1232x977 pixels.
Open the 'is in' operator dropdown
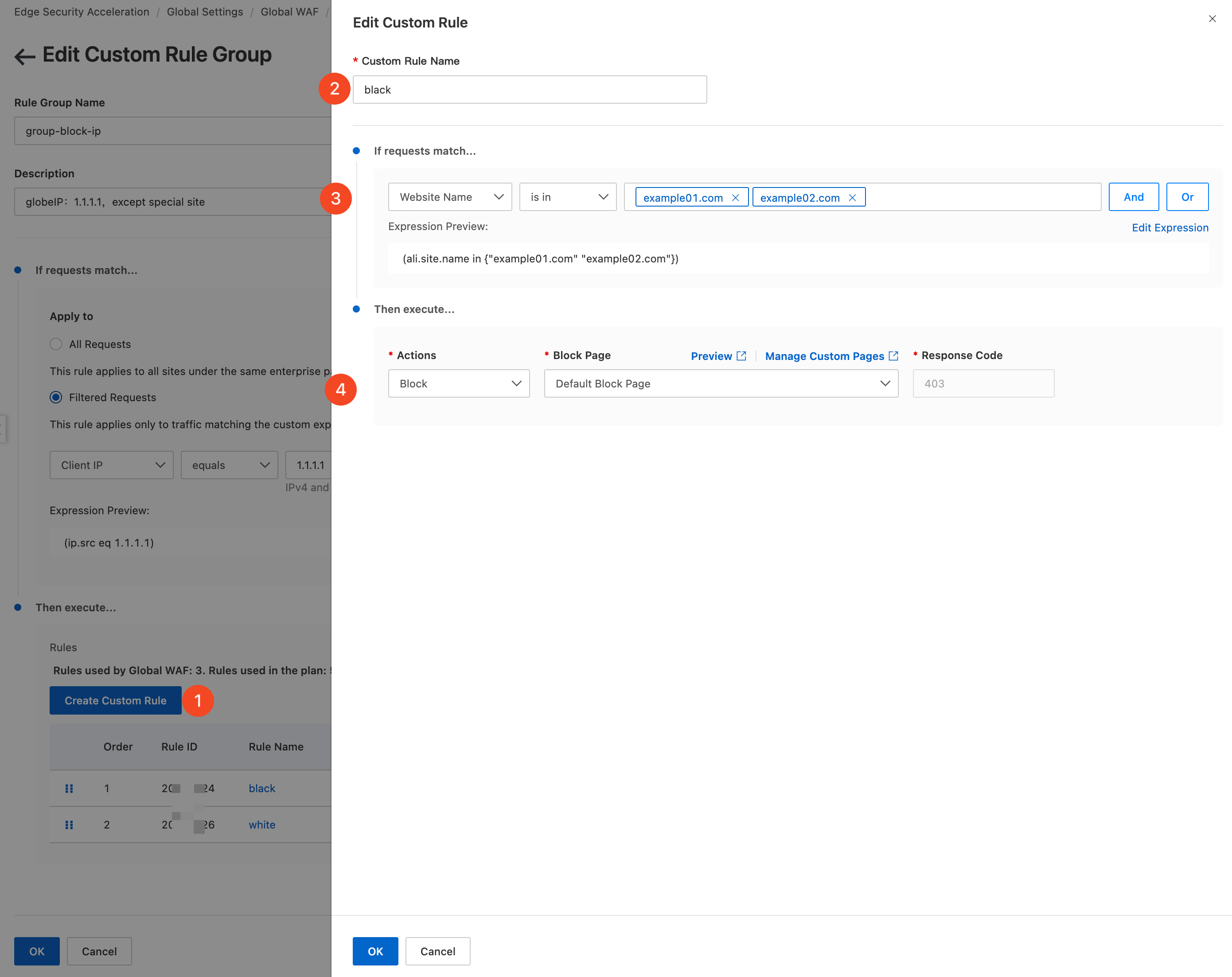(x=567, y=197)
